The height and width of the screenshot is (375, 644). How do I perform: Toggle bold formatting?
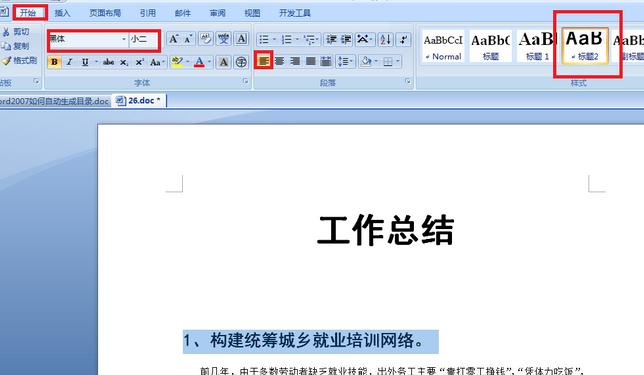coord(54,62)
